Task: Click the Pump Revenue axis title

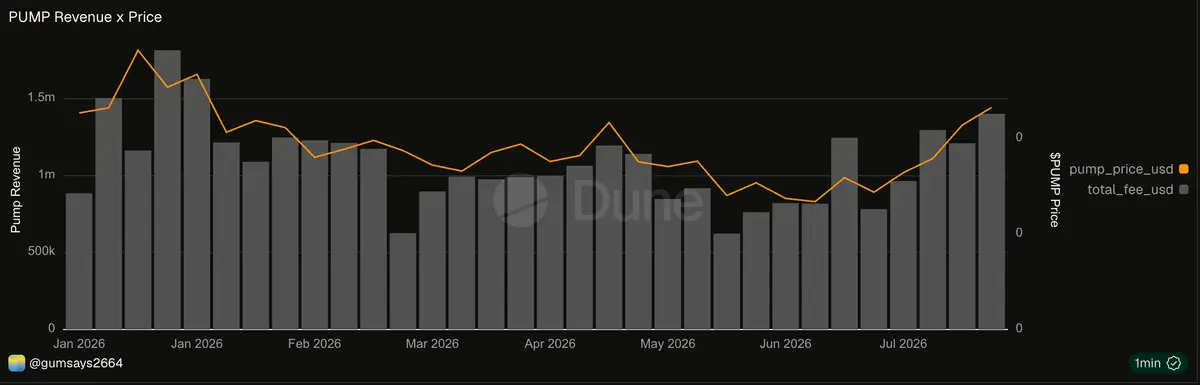Action: [16, 189]
